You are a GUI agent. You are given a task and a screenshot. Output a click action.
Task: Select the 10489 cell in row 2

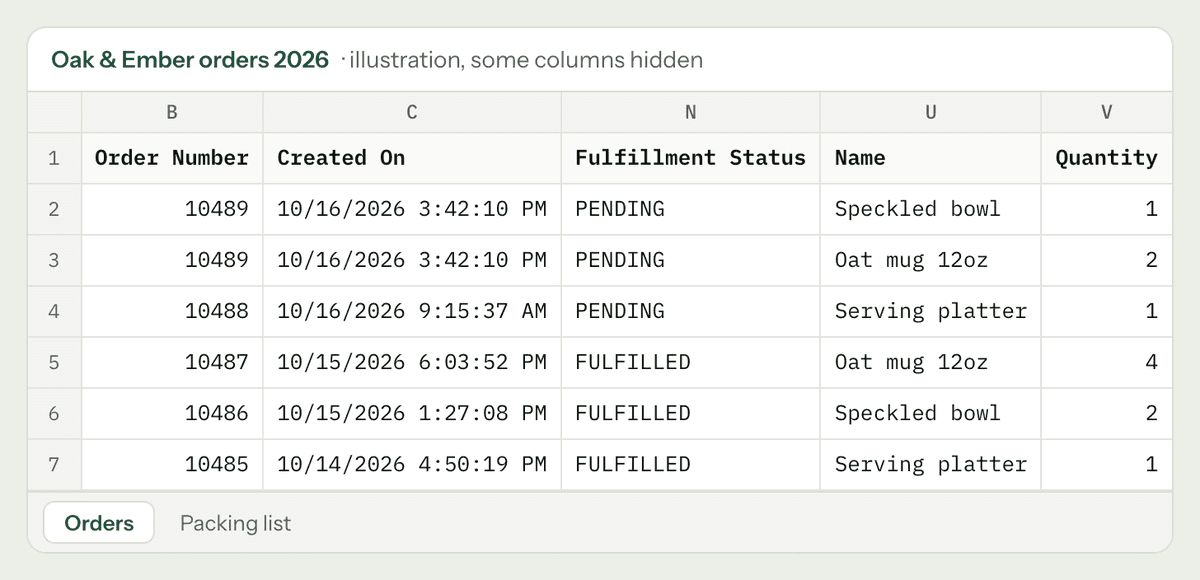point(172,209)
